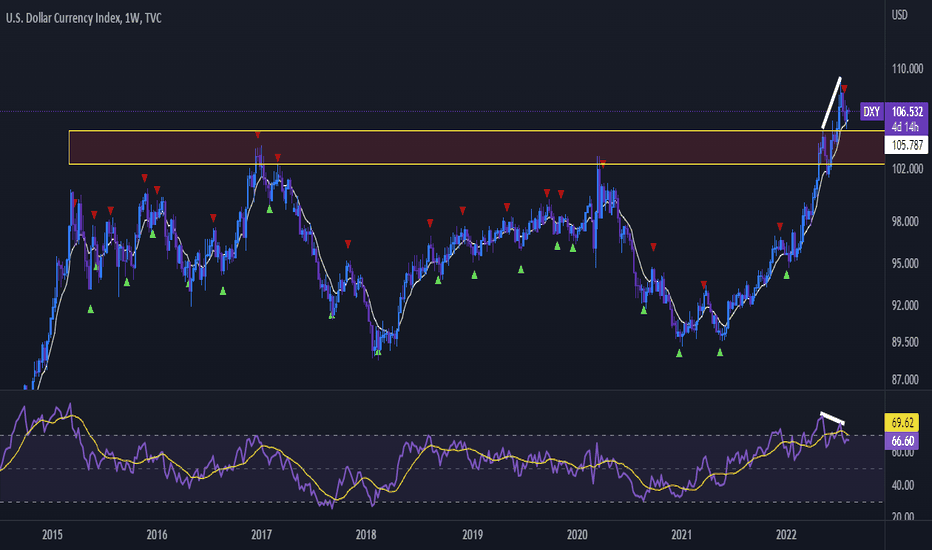Viewport: 932px width, 550px height.
Task: Click the 2015 time axis label
Action: click(52, 535)
